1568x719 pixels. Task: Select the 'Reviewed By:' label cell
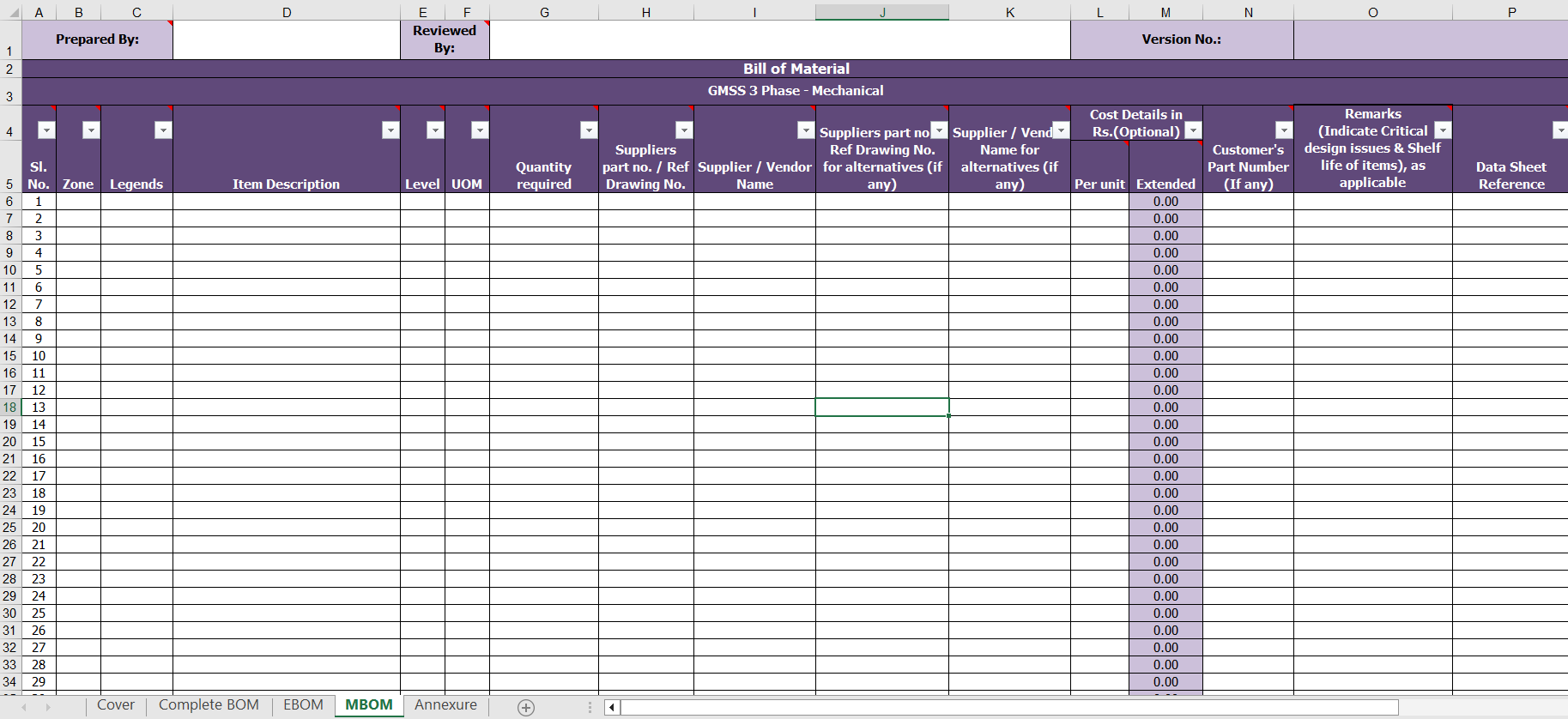[x=445, y=39]
